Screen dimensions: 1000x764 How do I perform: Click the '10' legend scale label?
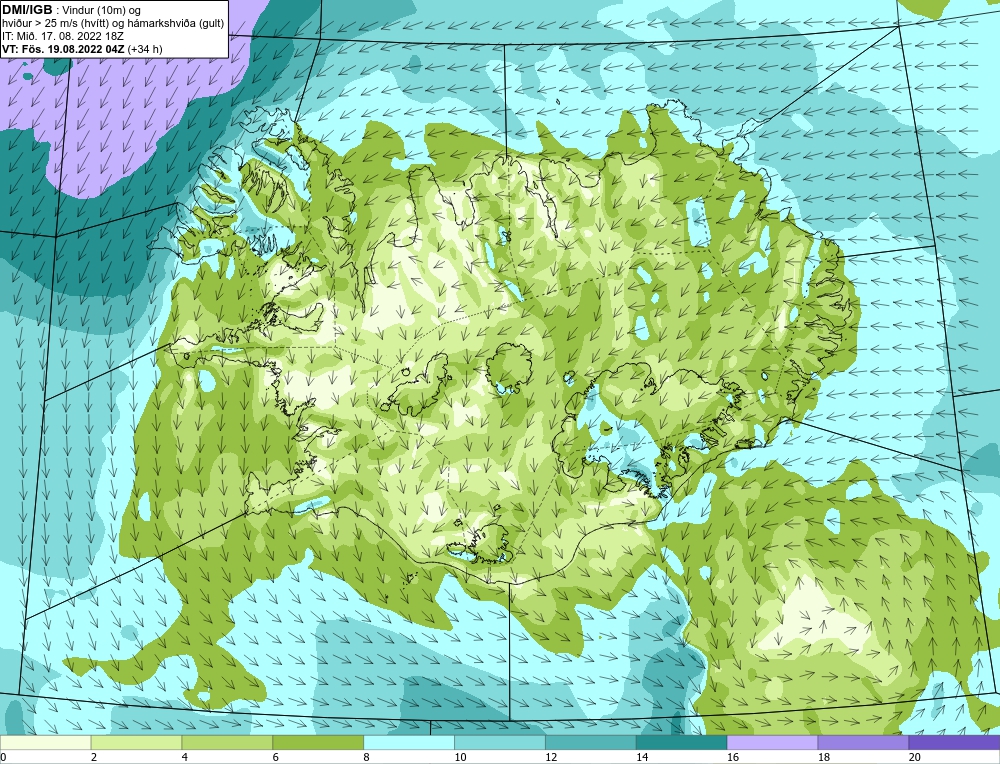460,757
